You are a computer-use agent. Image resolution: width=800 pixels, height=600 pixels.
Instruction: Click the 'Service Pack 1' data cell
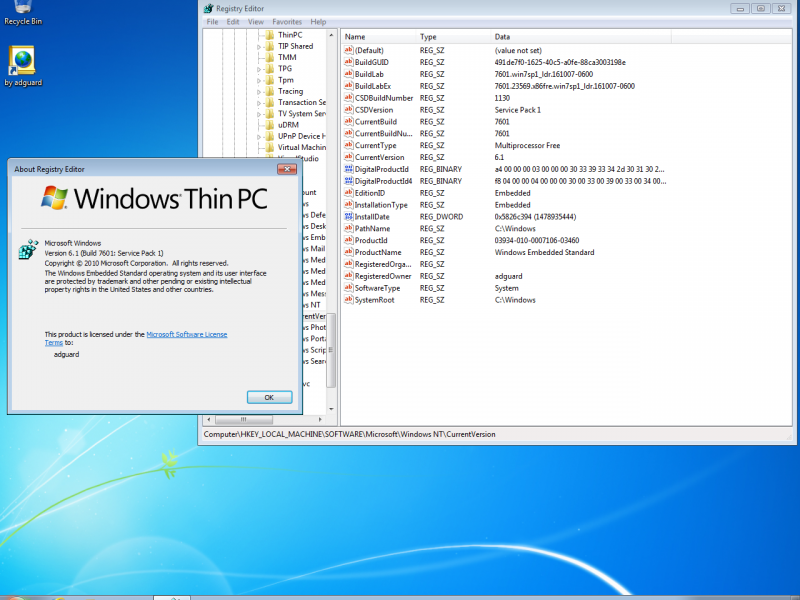click(517, 110)
